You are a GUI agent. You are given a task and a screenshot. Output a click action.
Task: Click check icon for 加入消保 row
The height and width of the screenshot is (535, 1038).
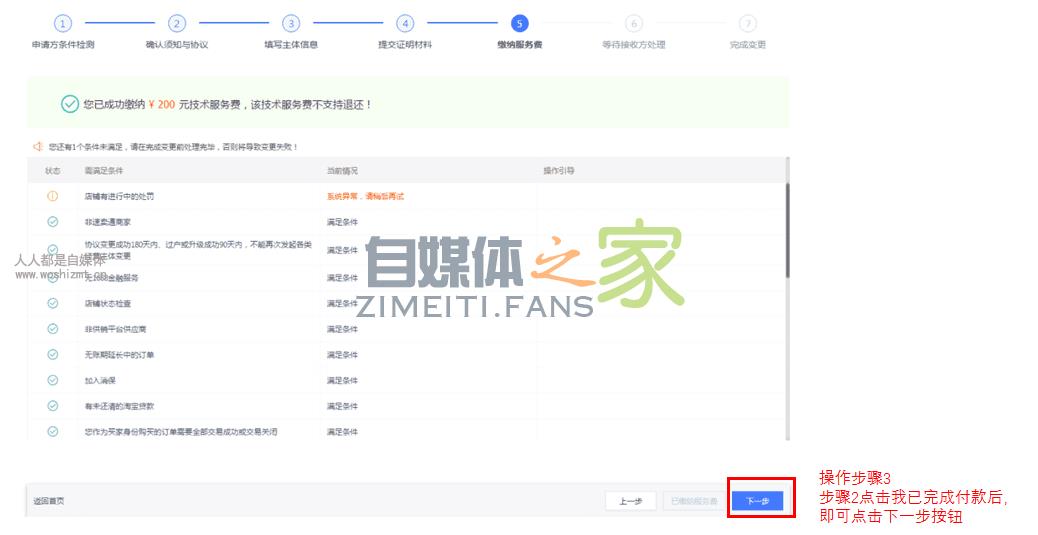coord(52,380)
